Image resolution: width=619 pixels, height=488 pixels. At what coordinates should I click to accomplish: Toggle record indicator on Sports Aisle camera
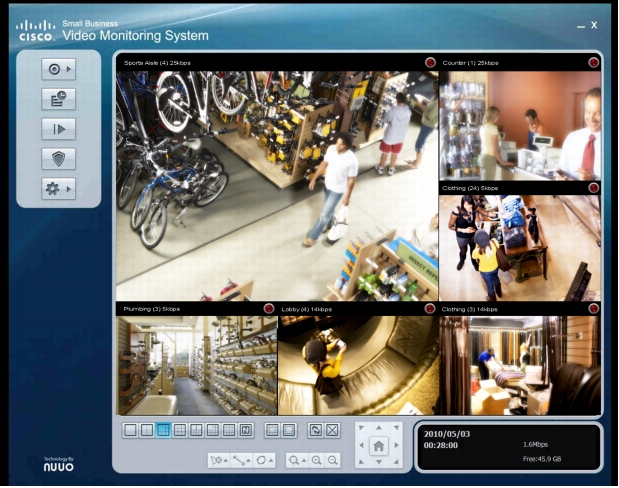click(x=430, y=62)
